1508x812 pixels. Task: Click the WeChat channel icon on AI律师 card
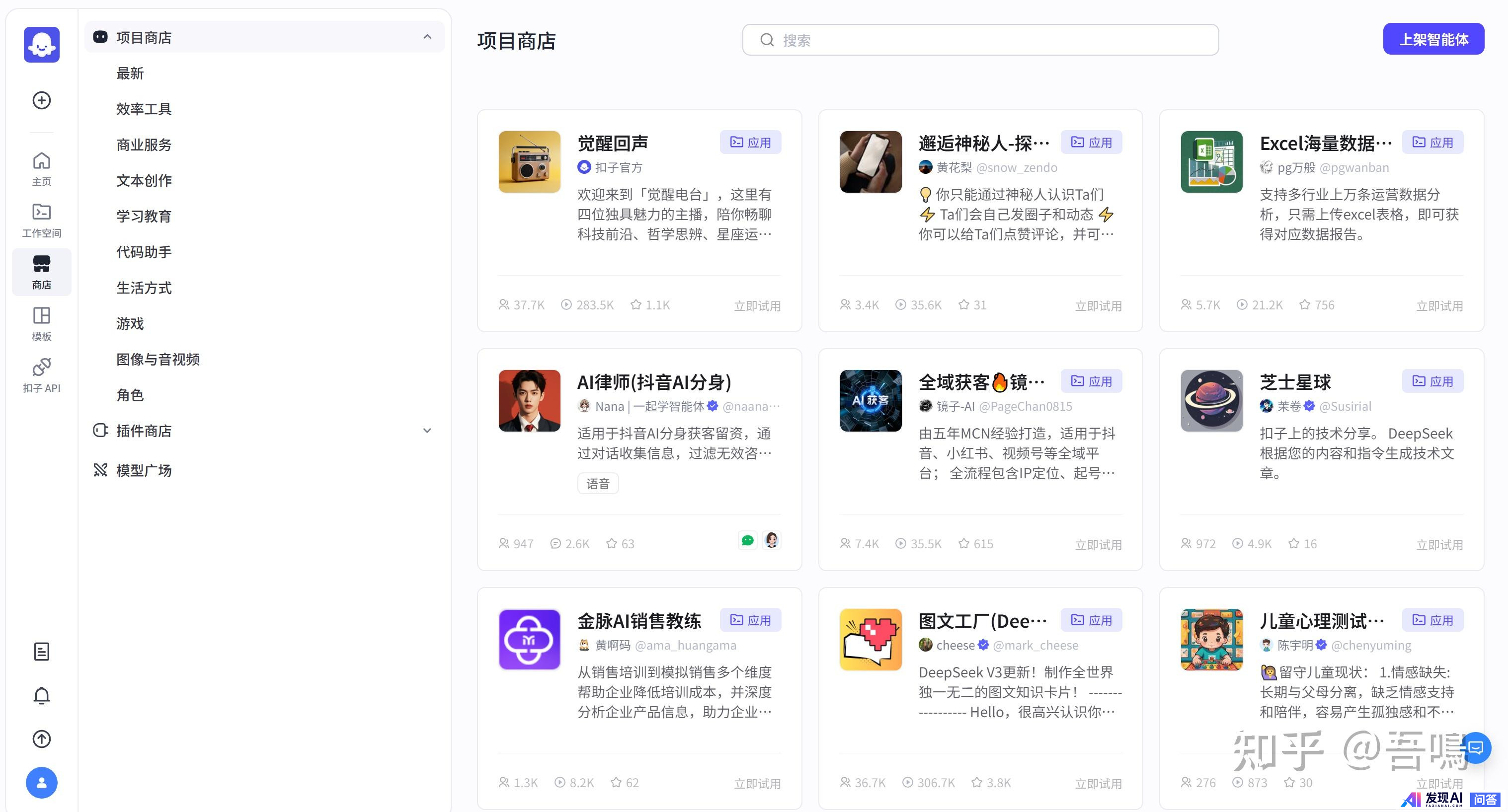[748, 540]
